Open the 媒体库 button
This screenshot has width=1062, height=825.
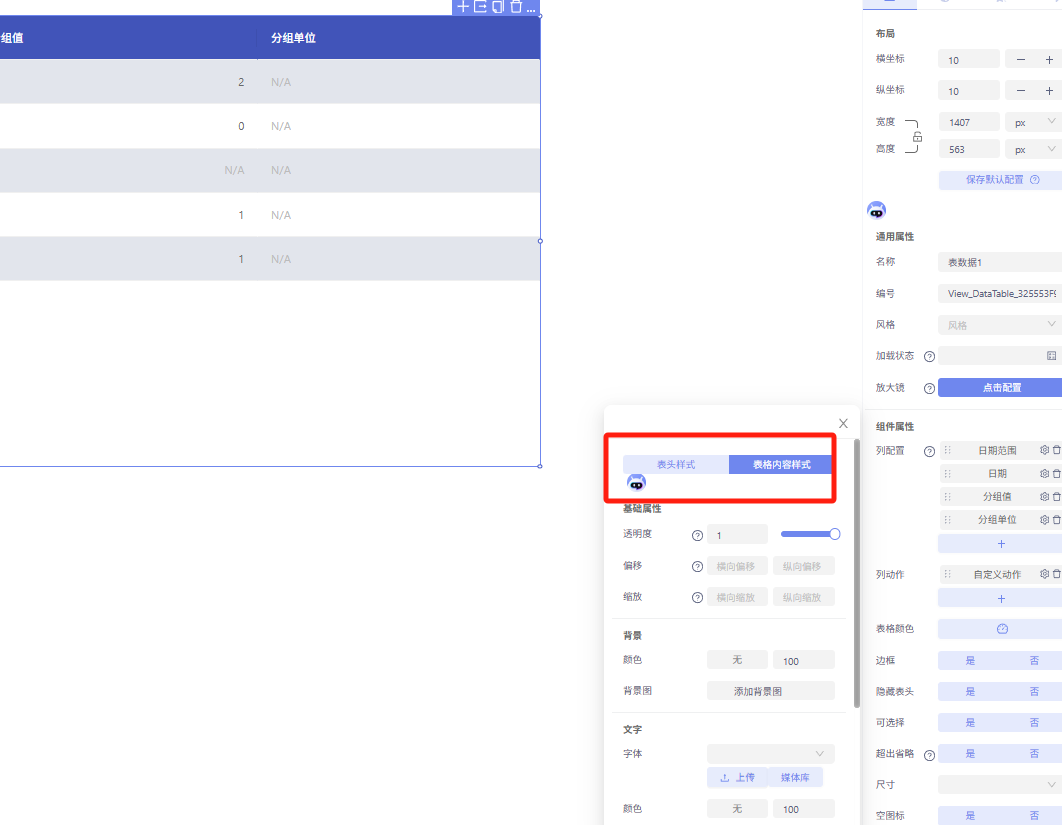click(795, 778)
